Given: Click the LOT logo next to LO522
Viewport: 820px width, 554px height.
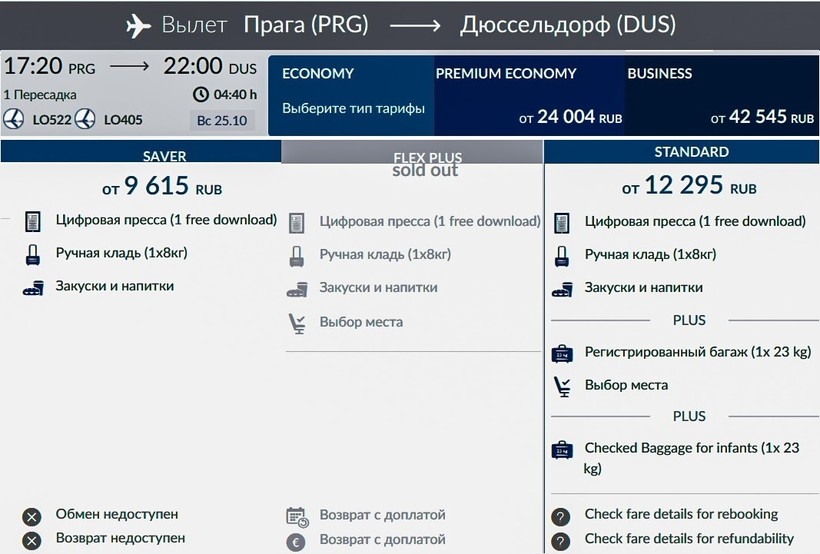Looking at the screenshot, I should 13,119.
